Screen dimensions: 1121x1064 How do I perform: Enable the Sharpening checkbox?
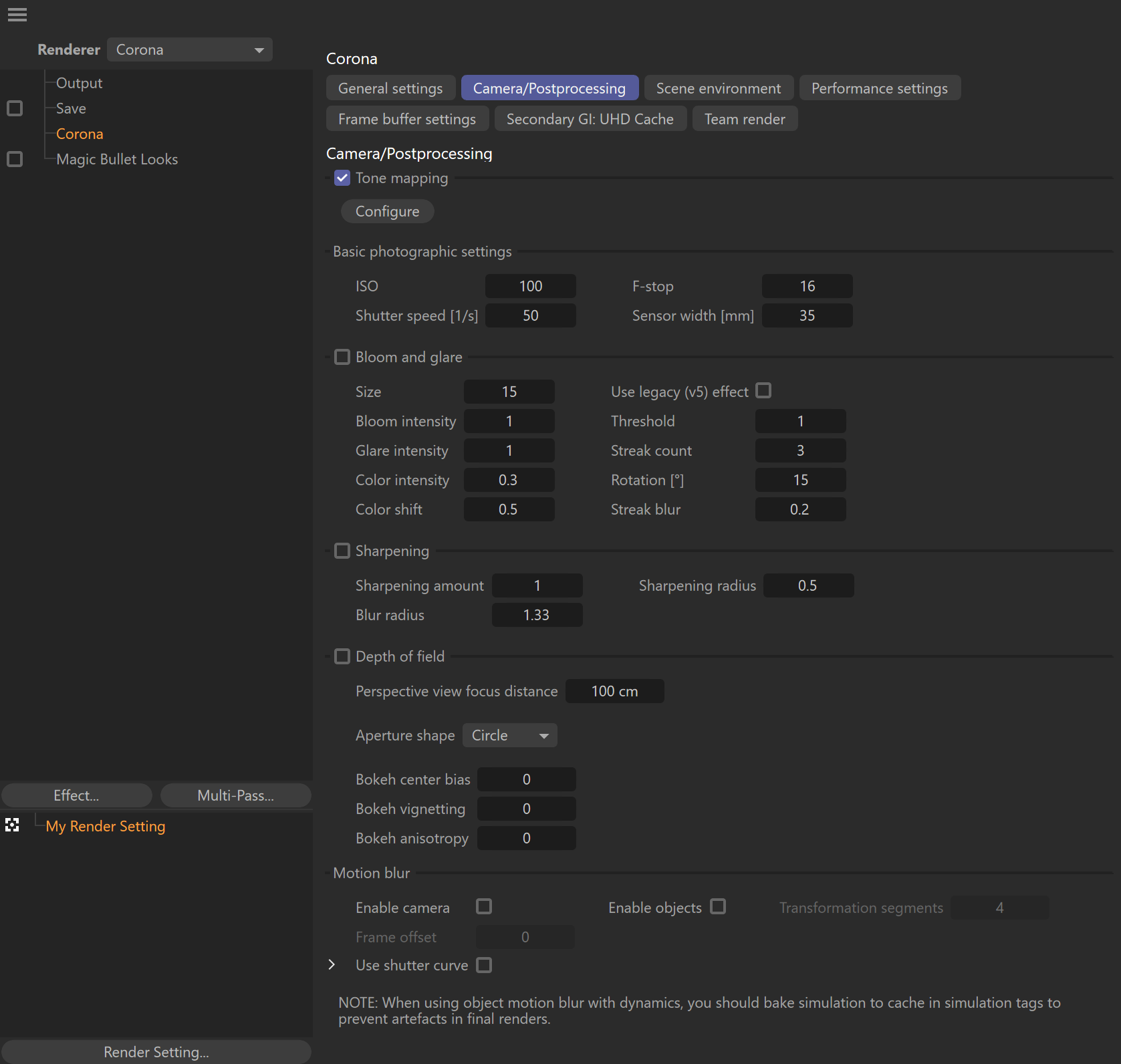pyautogui.click(x=342, y=551)
